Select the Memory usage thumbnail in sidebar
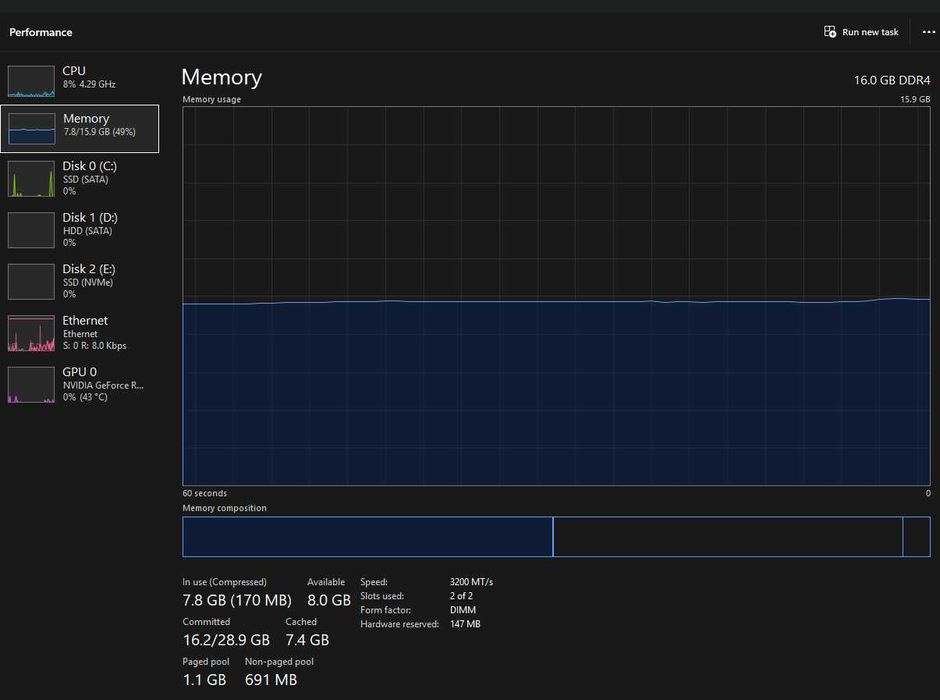This screenshot has width=940, height=700. (31, 128)
